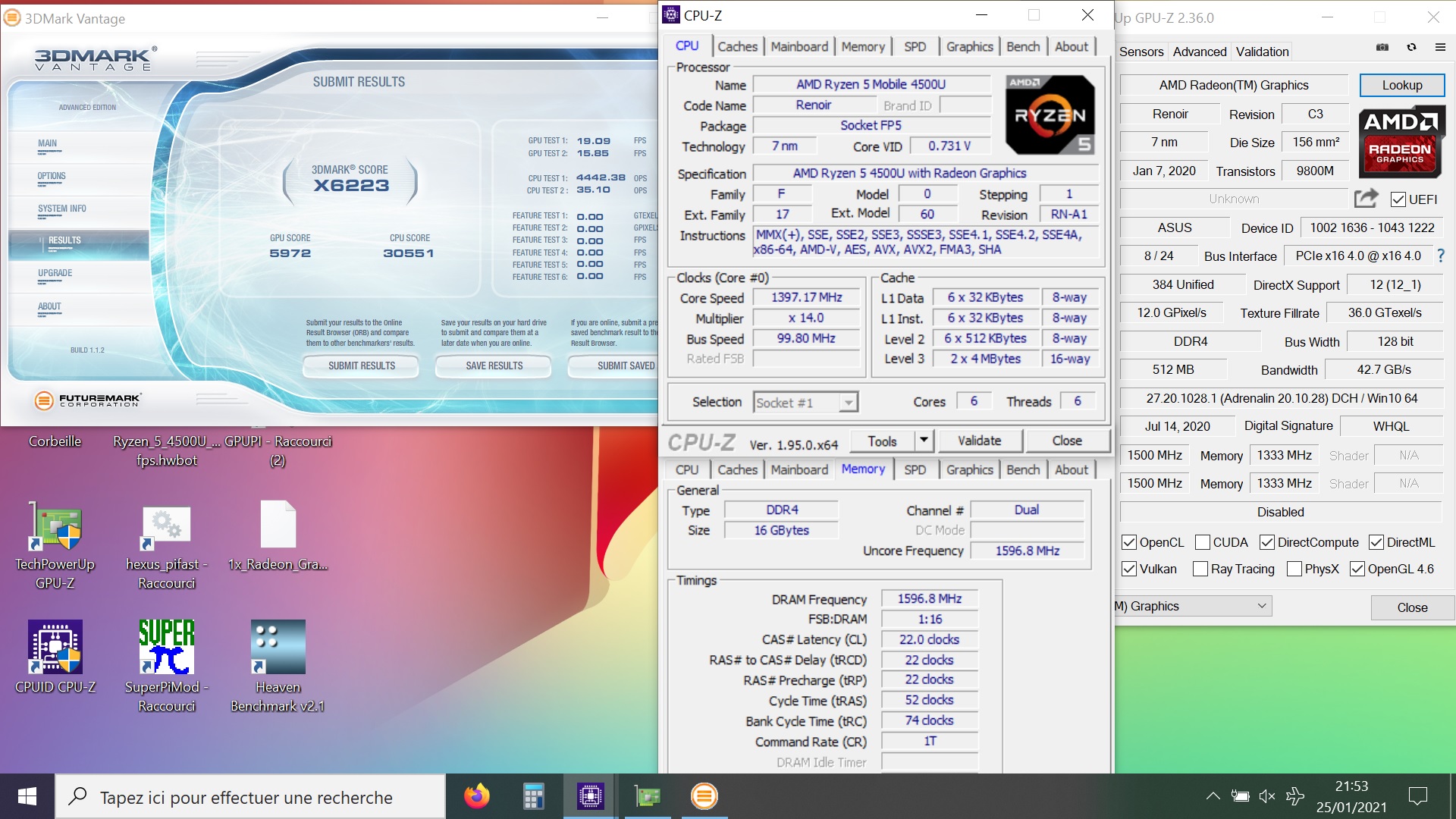Open SPD tab in lower CPU-Z window
Screen dimensions: 1456x819
[915, 469]
